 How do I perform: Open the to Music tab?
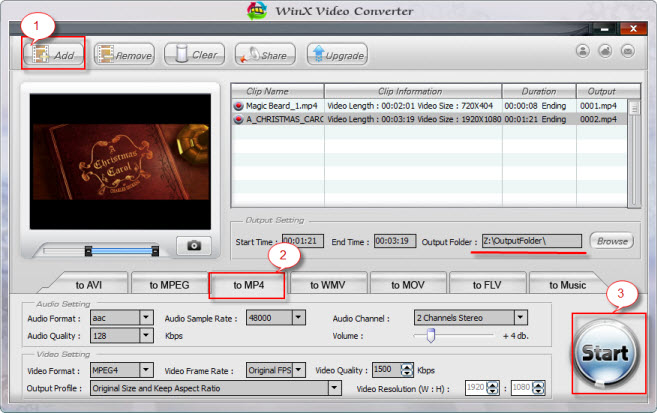pos(567,285)
